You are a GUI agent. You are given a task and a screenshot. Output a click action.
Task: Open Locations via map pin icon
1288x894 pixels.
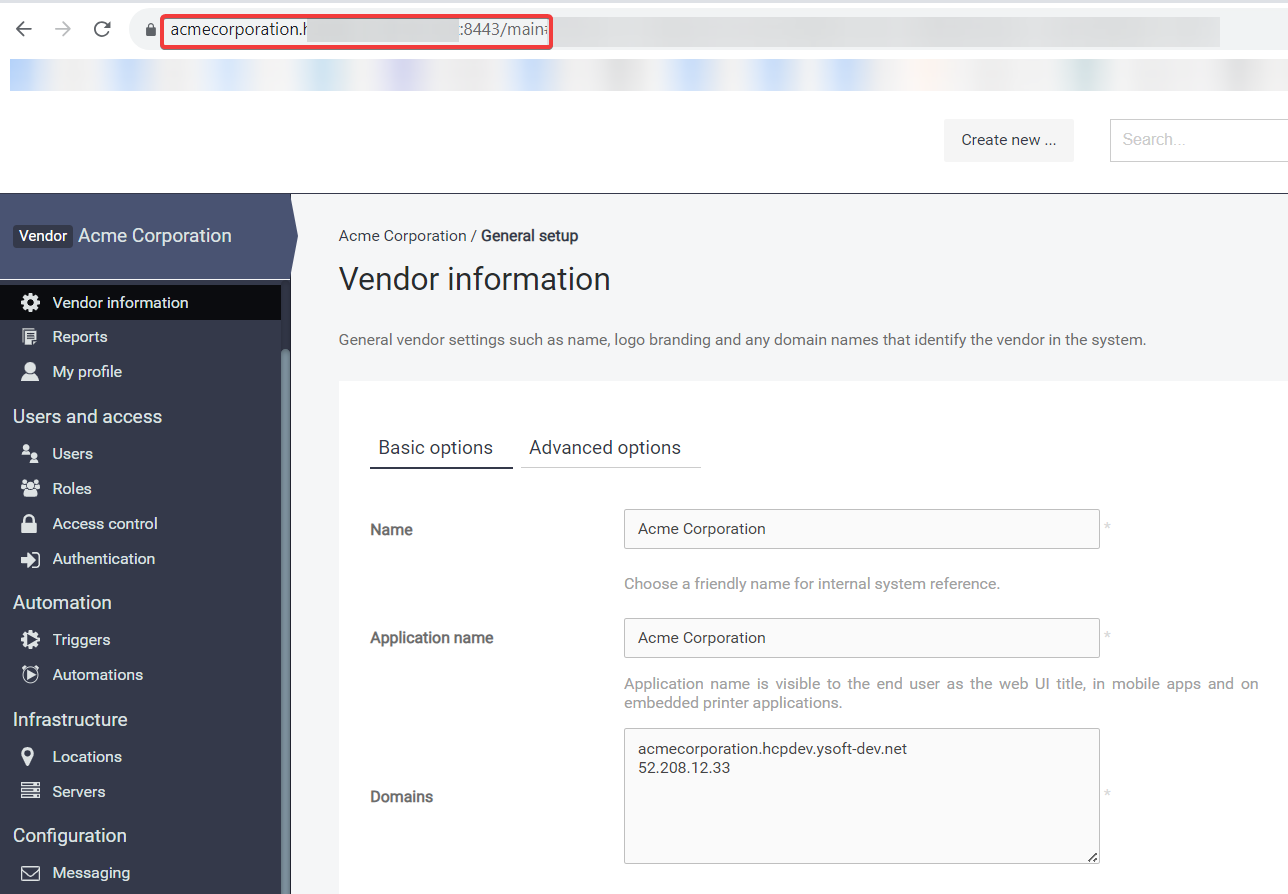click(x=29, y=757)
